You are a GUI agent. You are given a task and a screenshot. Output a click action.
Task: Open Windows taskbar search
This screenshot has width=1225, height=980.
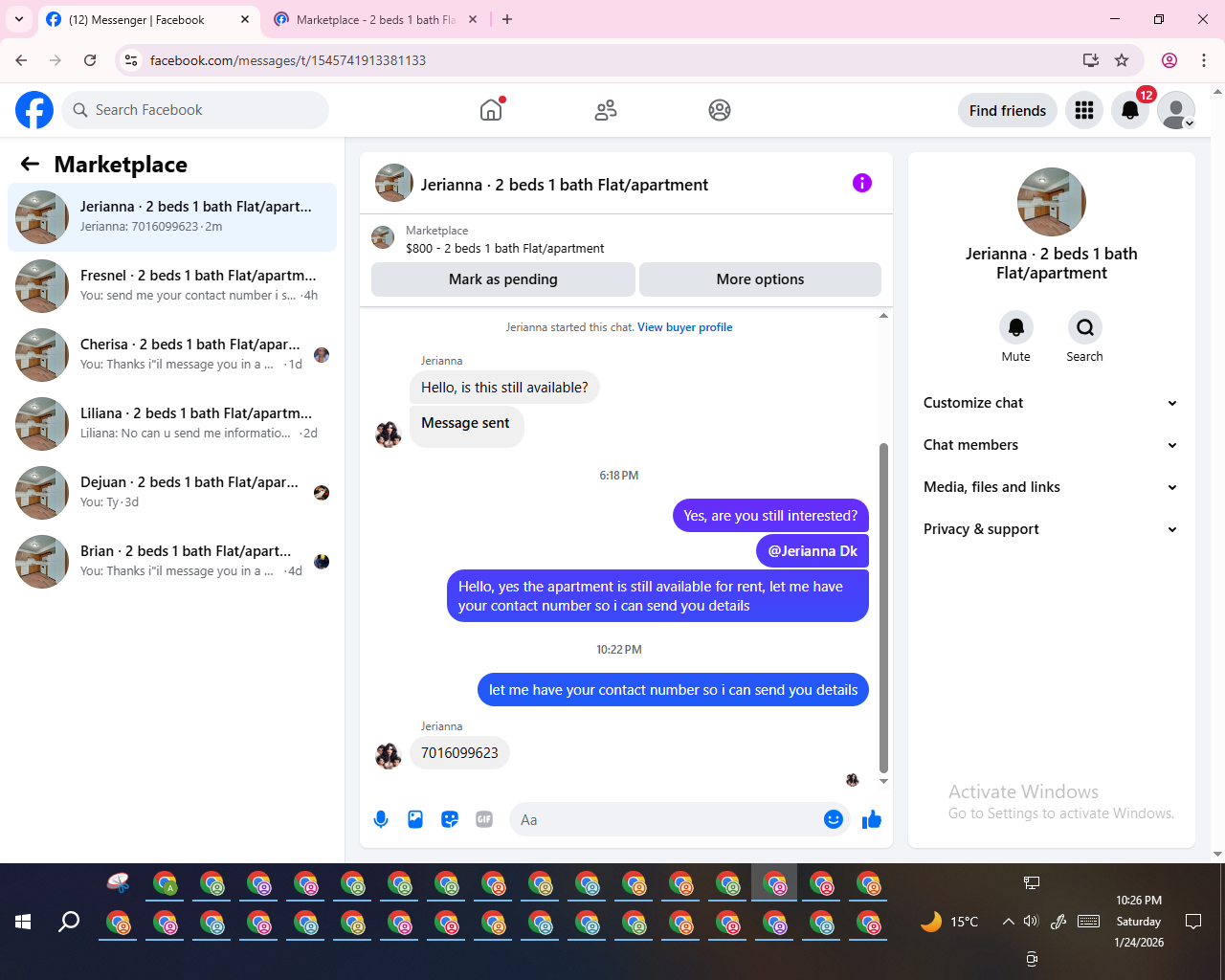[x=69, y=922]
